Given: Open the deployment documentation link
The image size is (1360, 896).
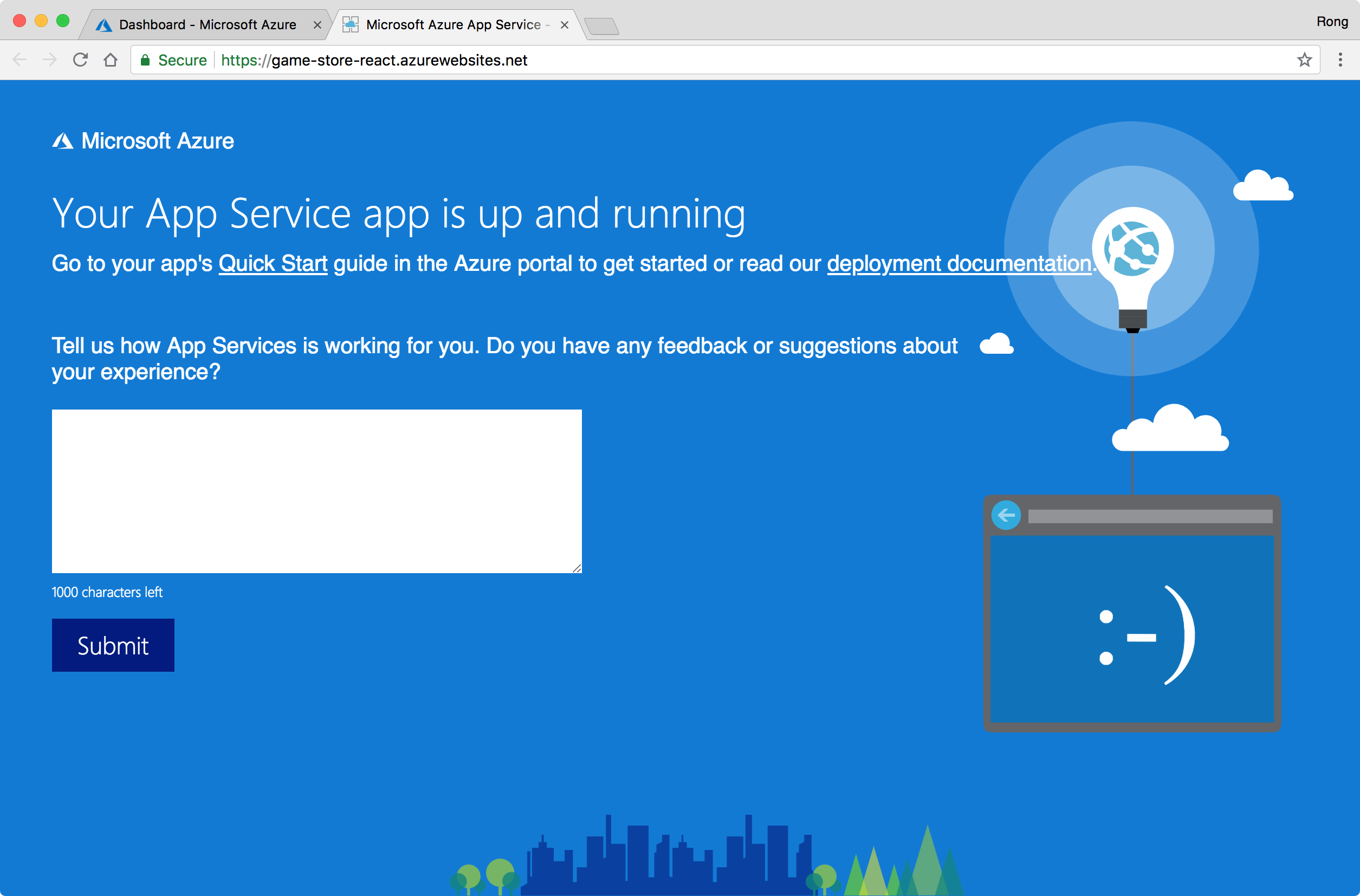Looking at the screenshot, I should [x=959, y=263].
